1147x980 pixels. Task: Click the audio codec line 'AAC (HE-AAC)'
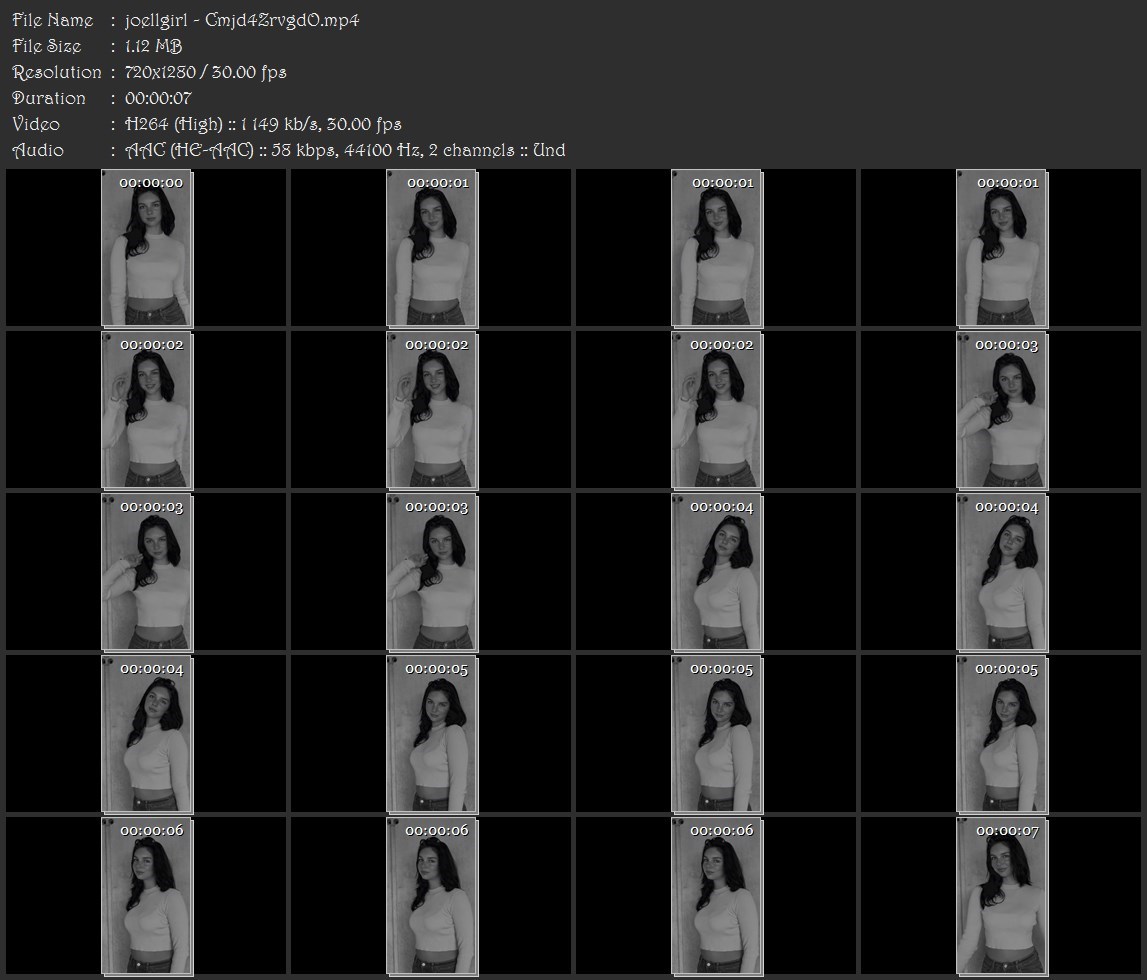[x=189, y=151]
